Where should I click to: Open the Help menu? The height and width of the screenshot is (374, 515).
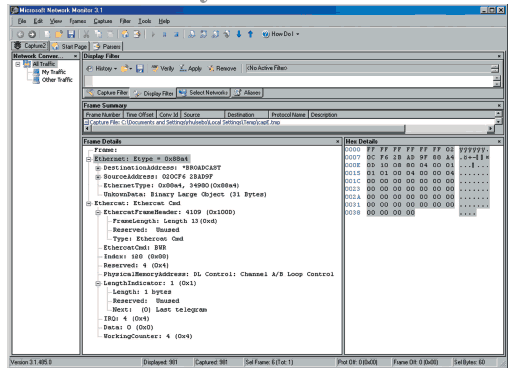[164, 21]
